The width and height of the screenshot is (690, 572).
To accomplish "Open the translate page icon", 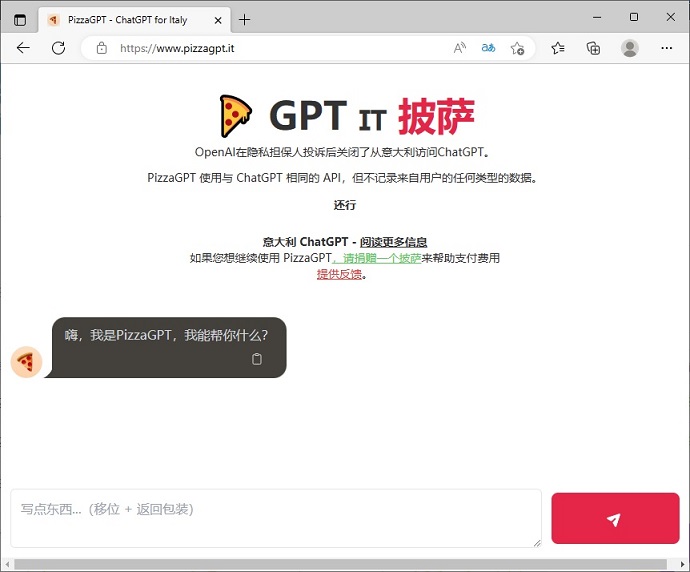I will pos(488,48).
